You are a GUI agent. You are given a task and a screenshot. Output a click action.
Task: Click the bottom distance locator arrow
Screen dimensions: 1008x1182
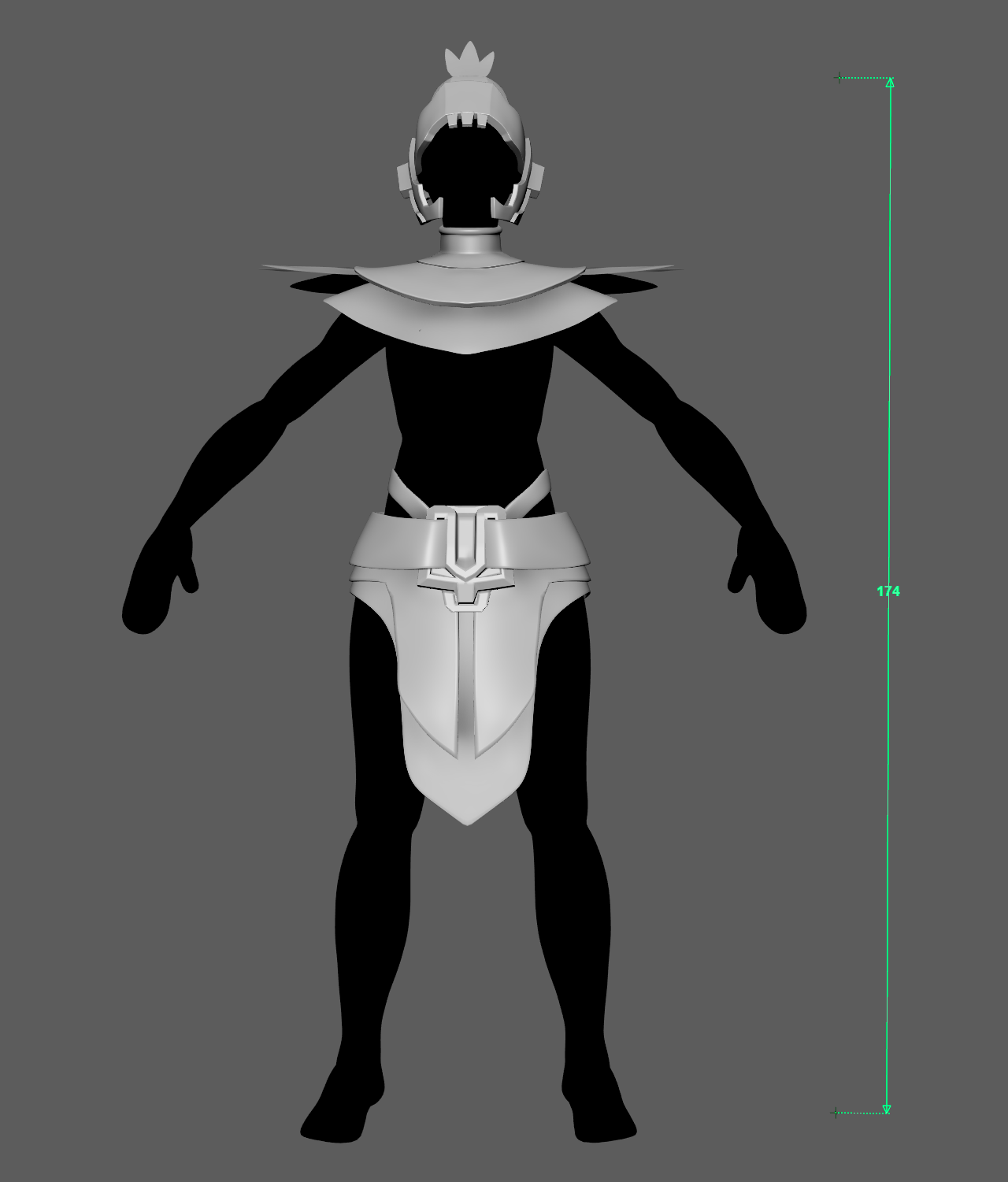coord(886,1110)
